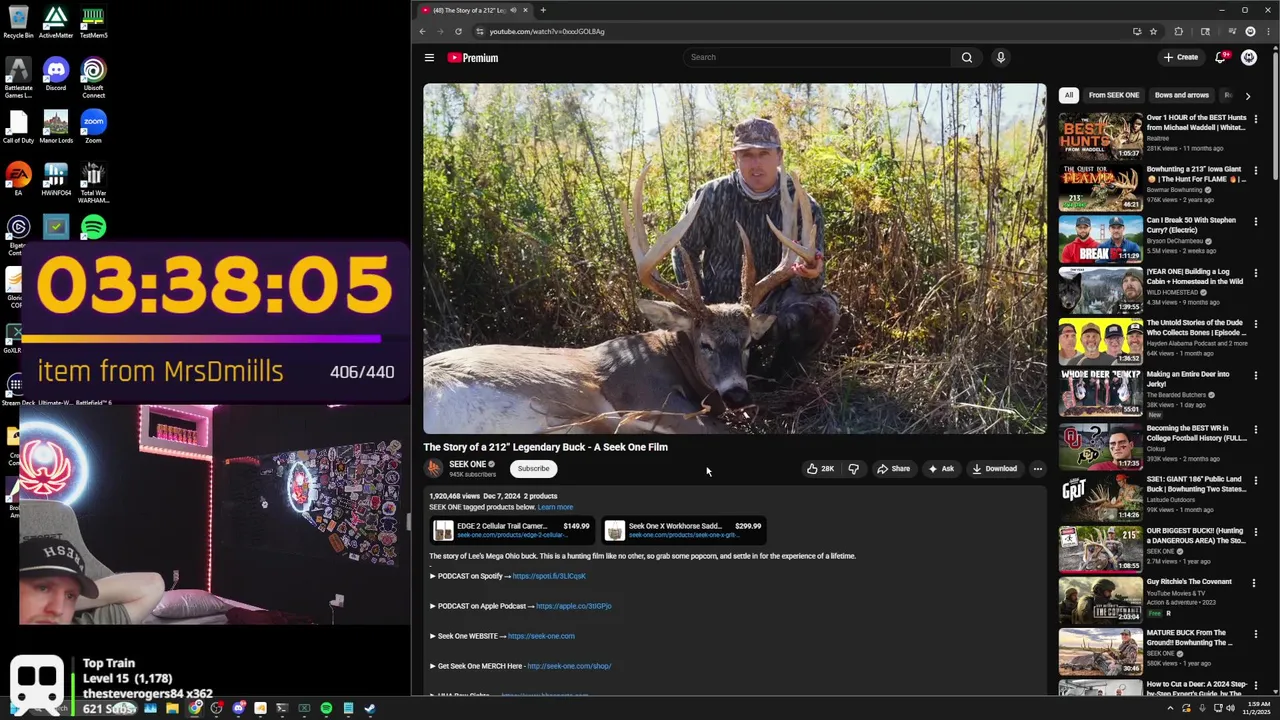The height and width of the screenshot is (720, 1280).
Task: Open Spotify desktop shortcut
Action: [93, 228]
